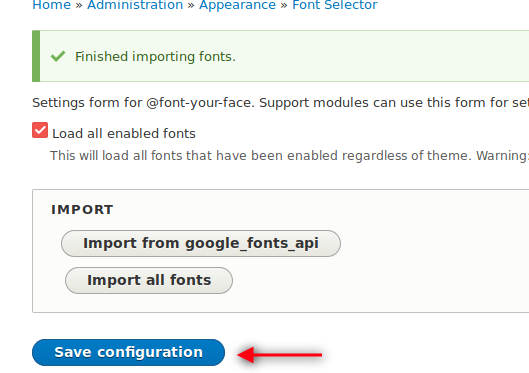
Task: Click the 'Settings form for @font-your-face' text
Action: click(x=143, y=103)
